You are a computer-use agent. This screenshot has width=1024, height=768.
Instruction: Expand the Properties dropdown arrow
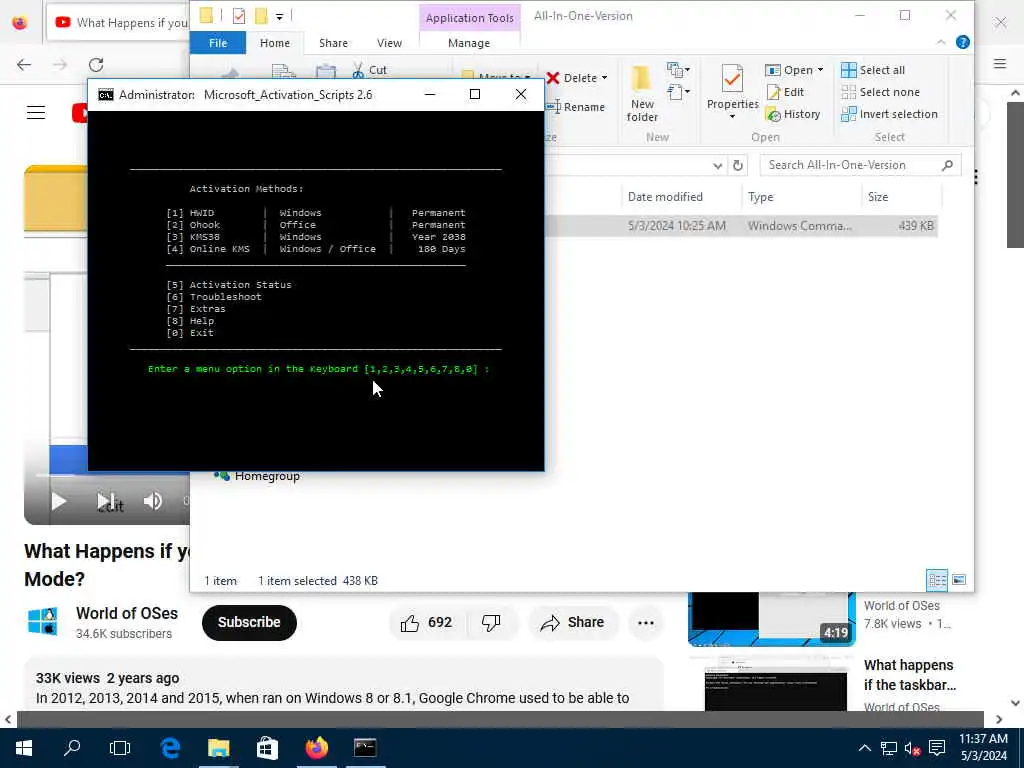click(732, 116)
